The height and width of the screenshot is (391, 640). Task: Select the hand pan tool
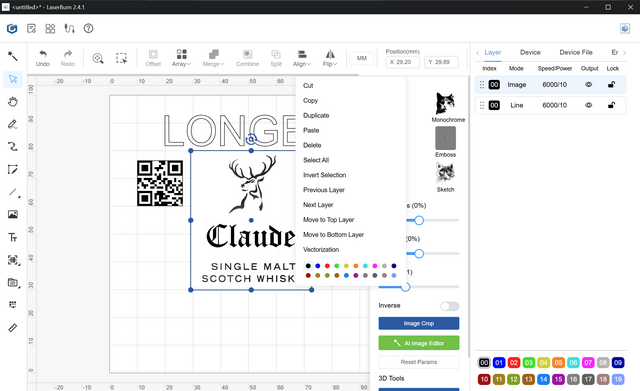(13, 102)
